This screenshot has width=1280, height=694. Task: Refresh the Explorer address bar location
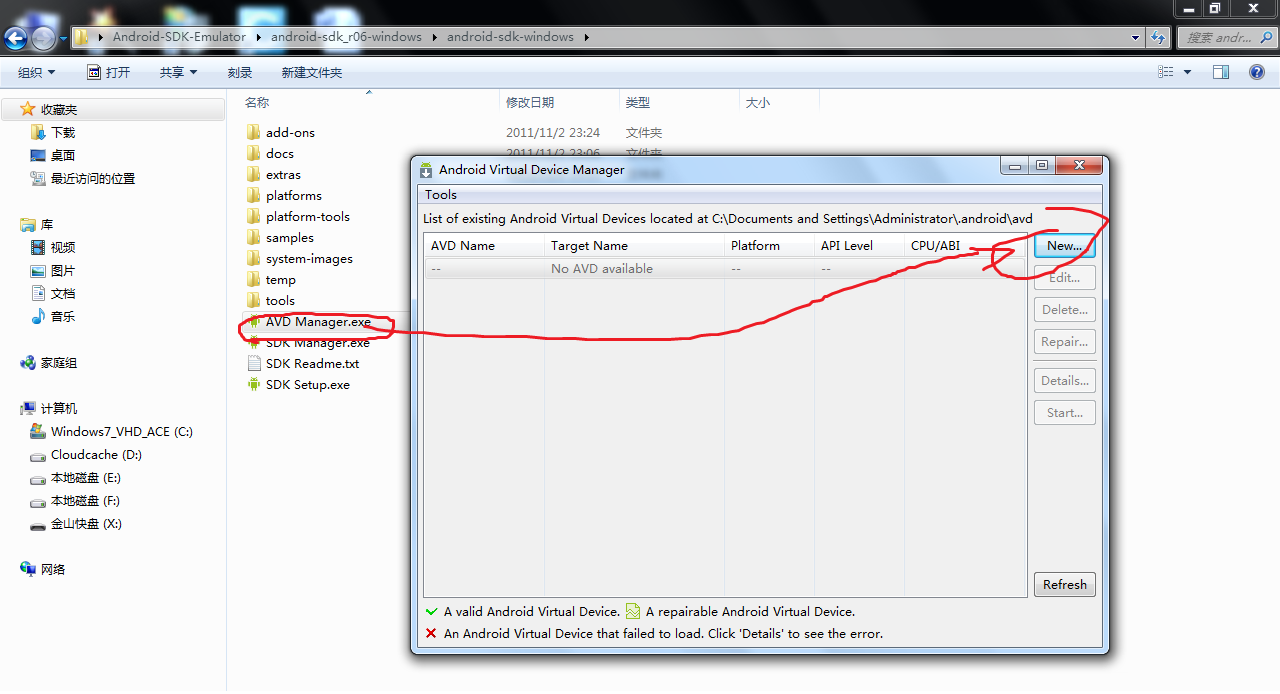1159,37
